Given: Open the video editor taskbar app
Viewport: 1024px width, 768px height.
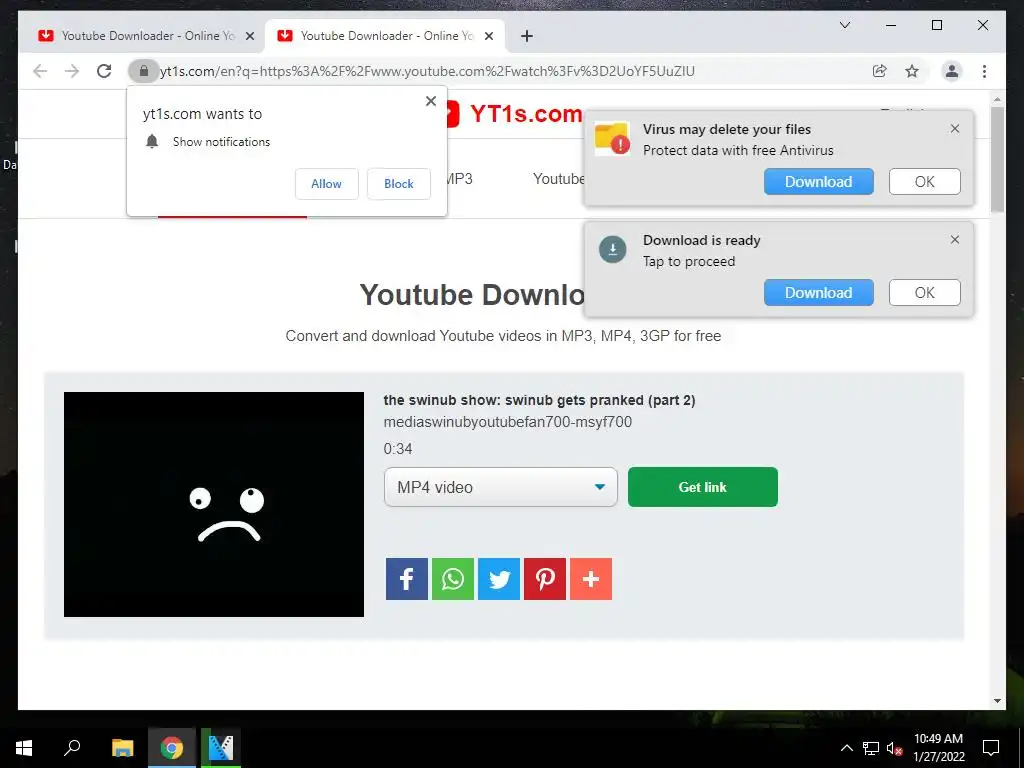Looking at the screenshot, I should point(221,748).
